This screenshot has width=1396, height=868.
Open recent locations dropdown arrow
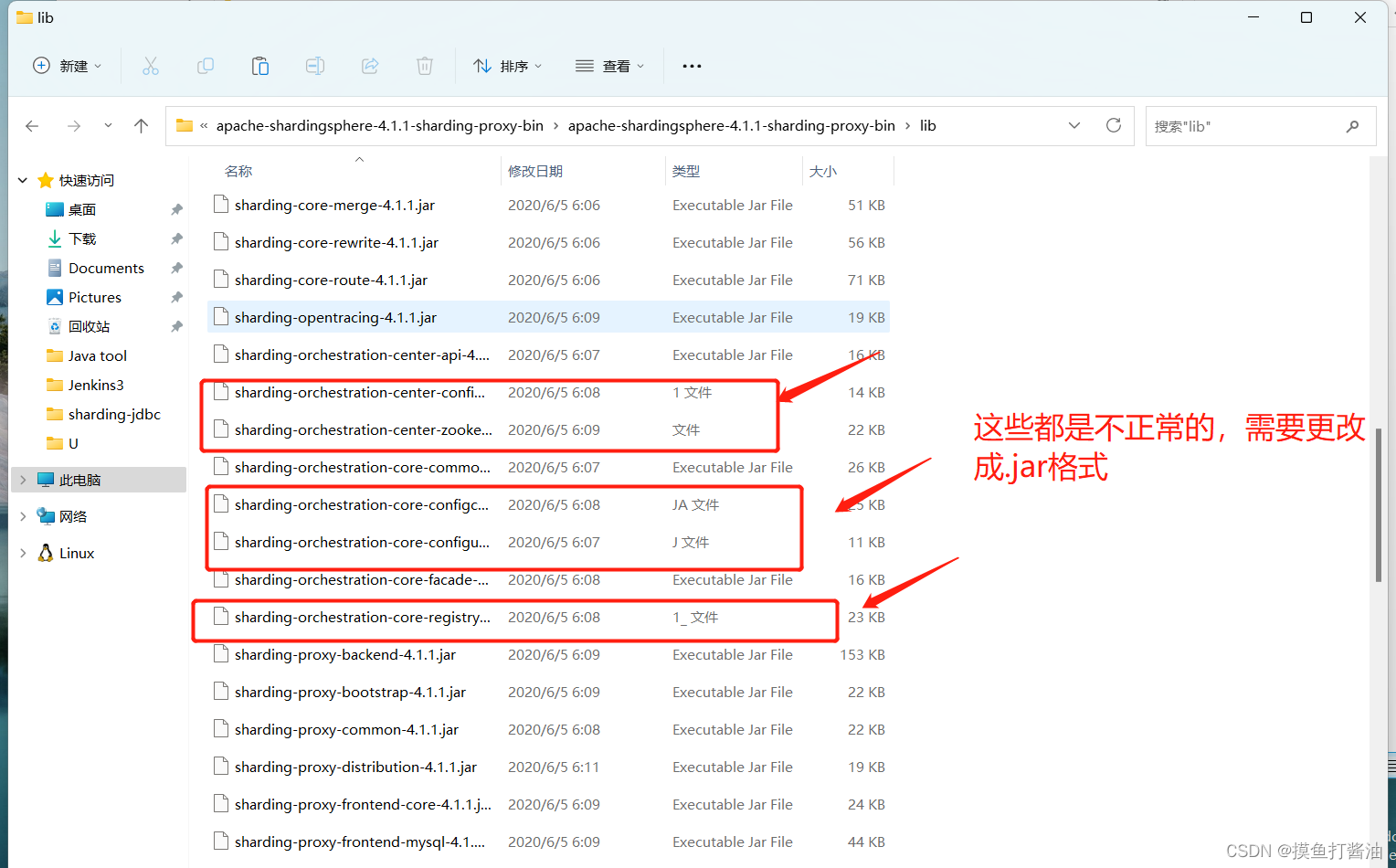tap(108, 126)
